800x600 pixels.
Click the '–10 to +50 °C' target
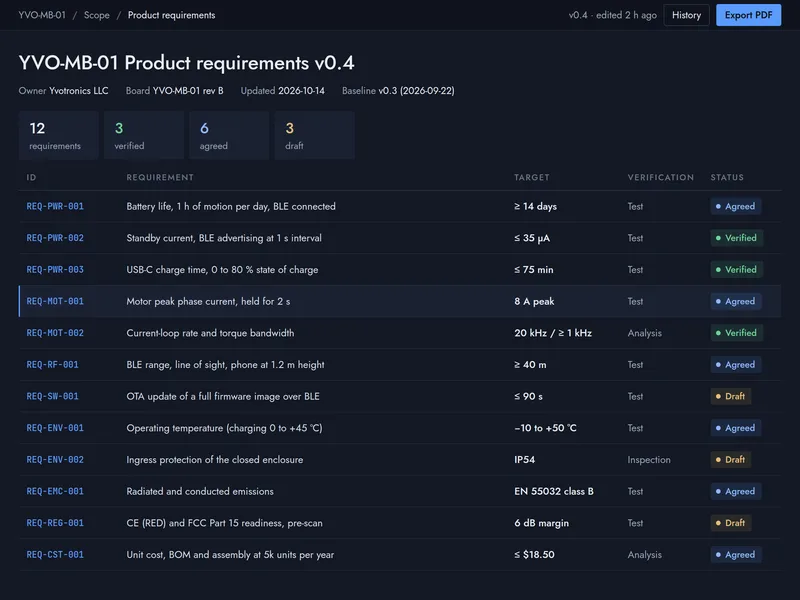(545, 428)
